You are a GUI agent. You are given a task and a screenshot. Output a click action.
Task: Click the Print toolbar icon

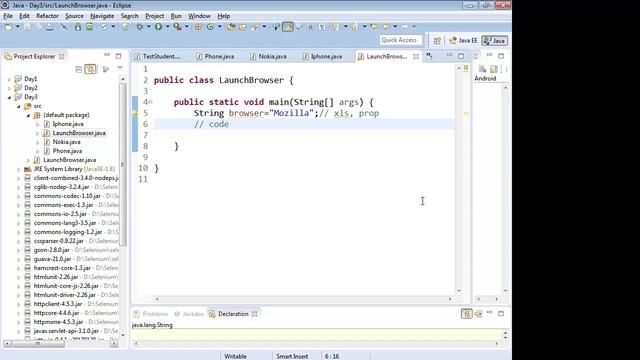[x=49, y=27]
